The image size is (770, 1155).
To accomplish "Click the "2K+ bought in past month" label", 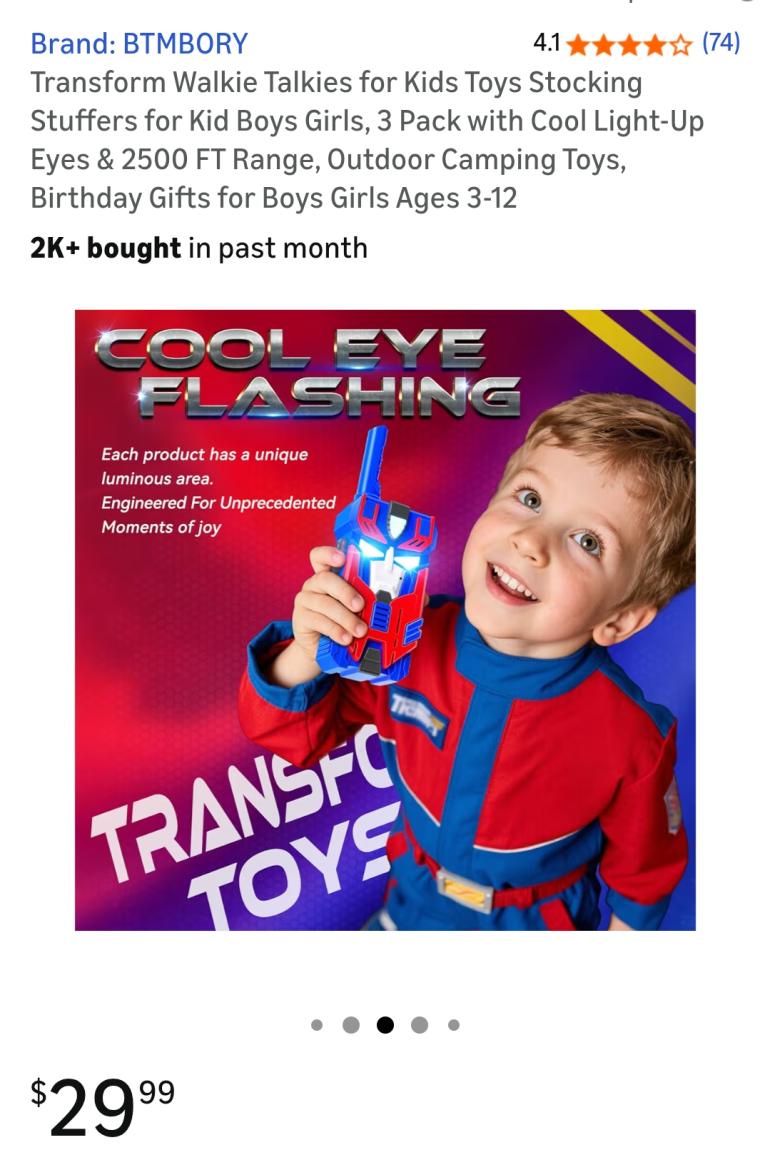I will point(199,248).
